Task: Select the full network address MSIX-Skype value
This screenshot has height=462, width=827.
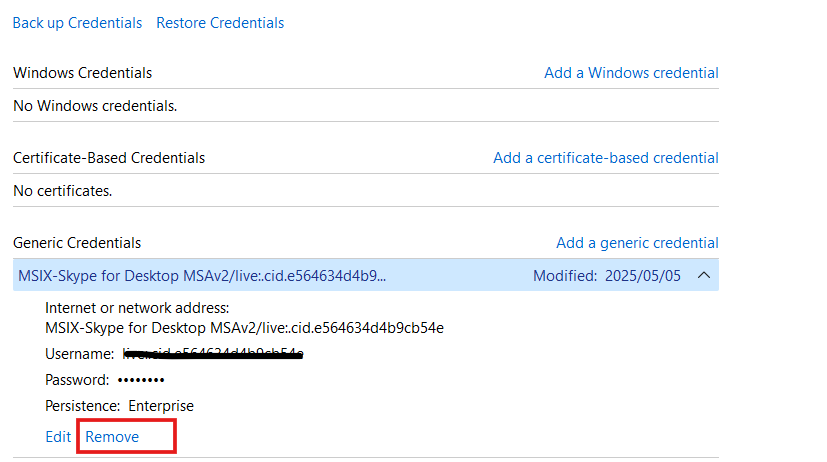Action: pyautogui.click(x=244, y=328)
